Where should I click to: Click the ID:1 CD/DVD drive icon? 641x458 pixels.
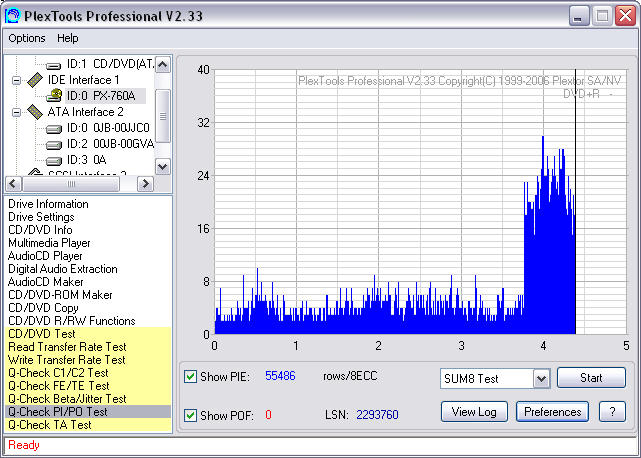(x=53, y=65)
